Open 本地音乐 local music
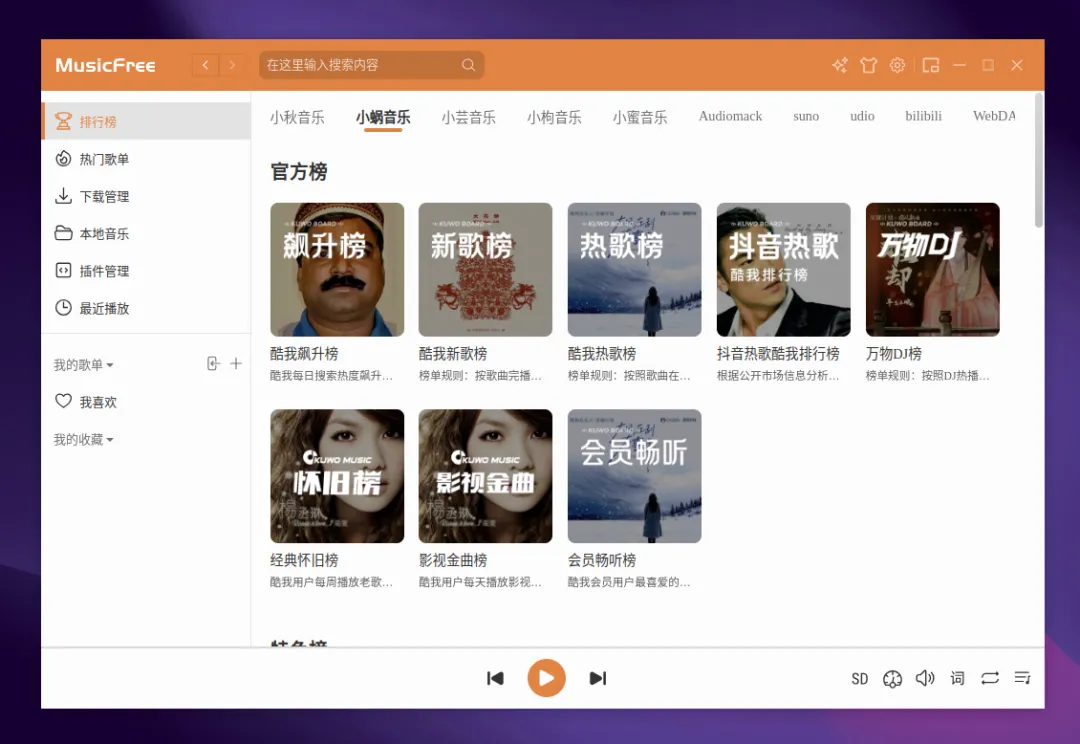1080x744 pixels. [x=146, y=234]
